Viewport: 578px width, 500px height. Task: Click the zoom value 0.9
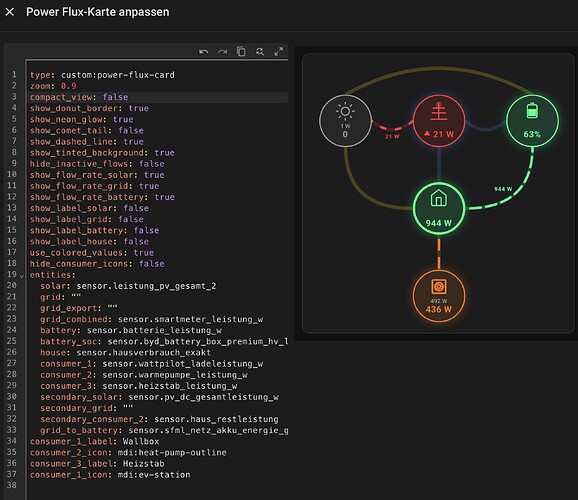pyautogui.click(x=69, y=86)
